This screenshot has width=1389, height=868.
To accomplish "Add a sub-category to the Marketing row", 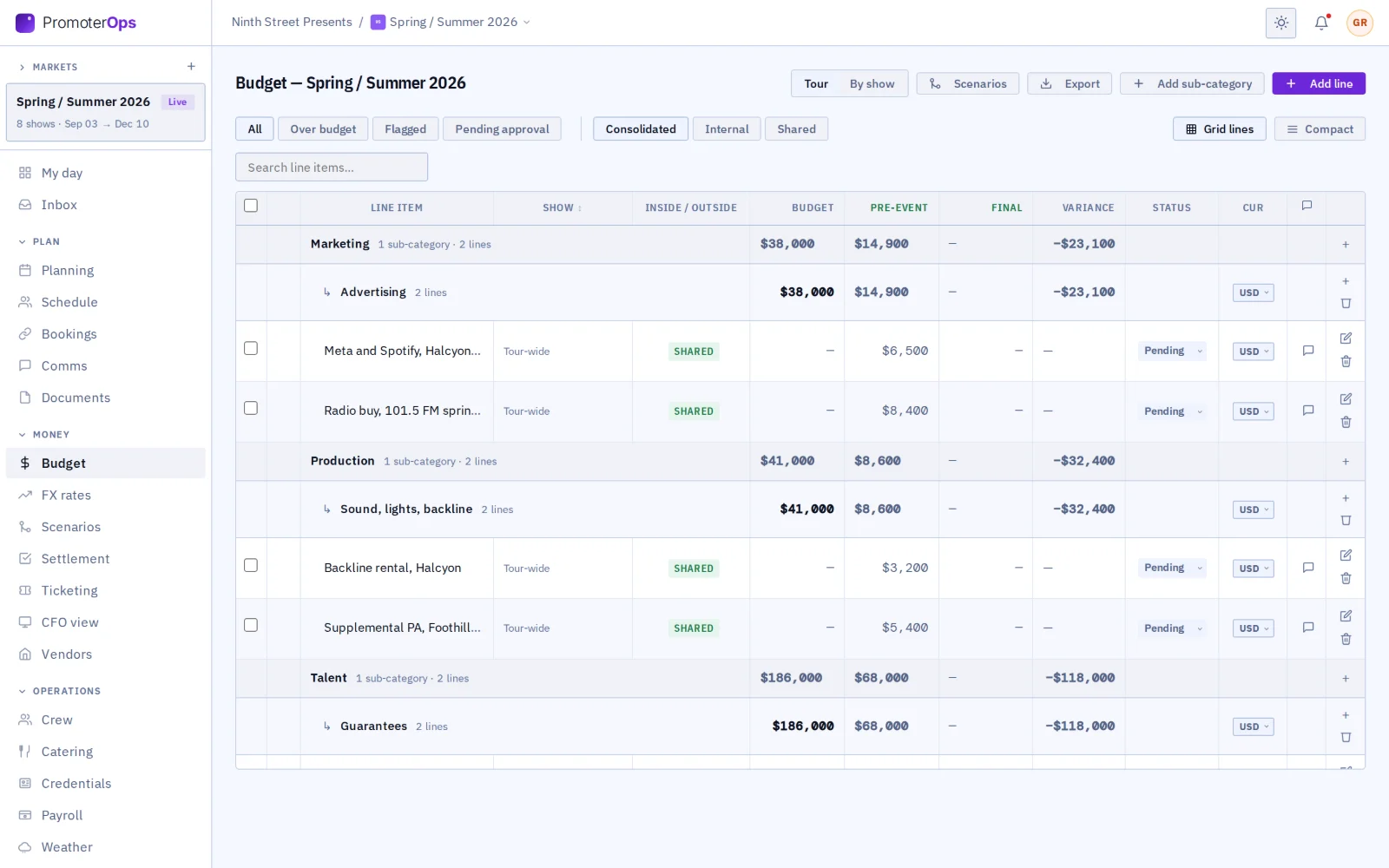I will pos(1346,244).
